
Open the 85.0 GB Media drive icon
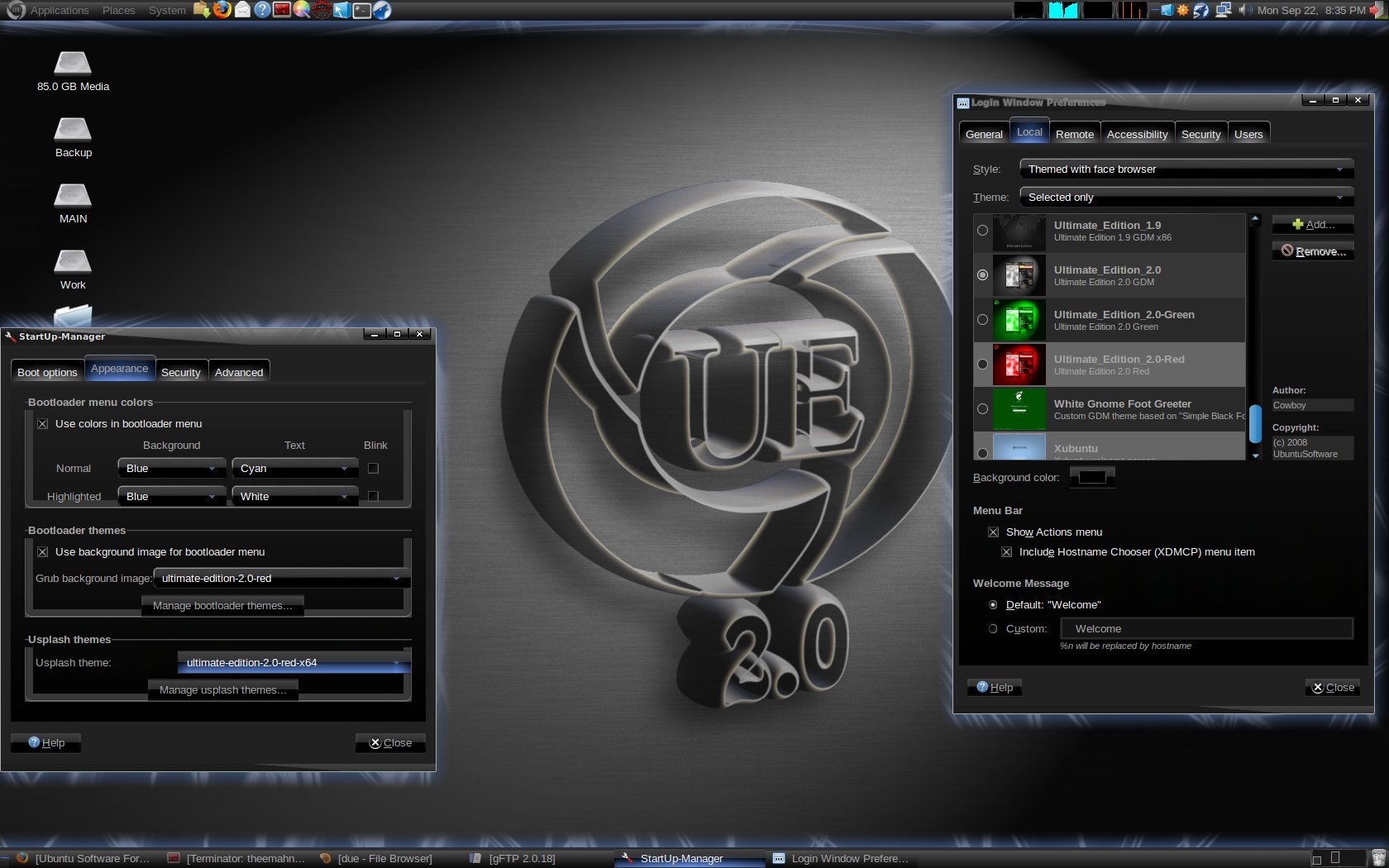73,71
